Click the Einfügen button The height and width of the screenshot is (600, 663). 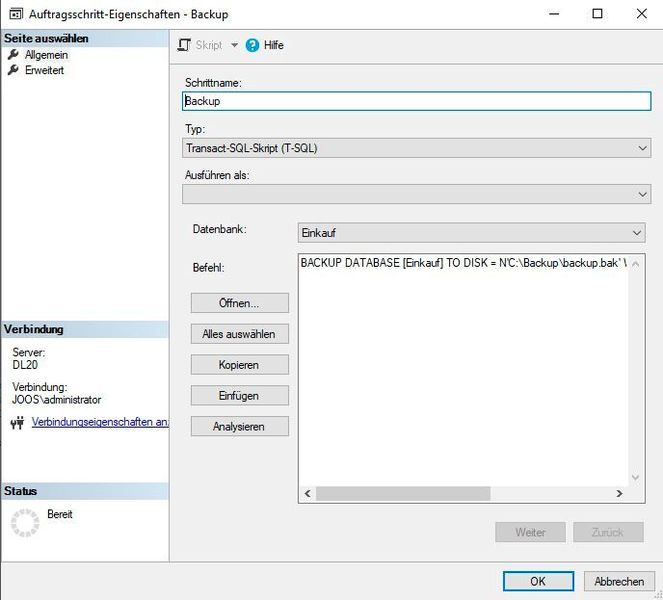point(240,396)
